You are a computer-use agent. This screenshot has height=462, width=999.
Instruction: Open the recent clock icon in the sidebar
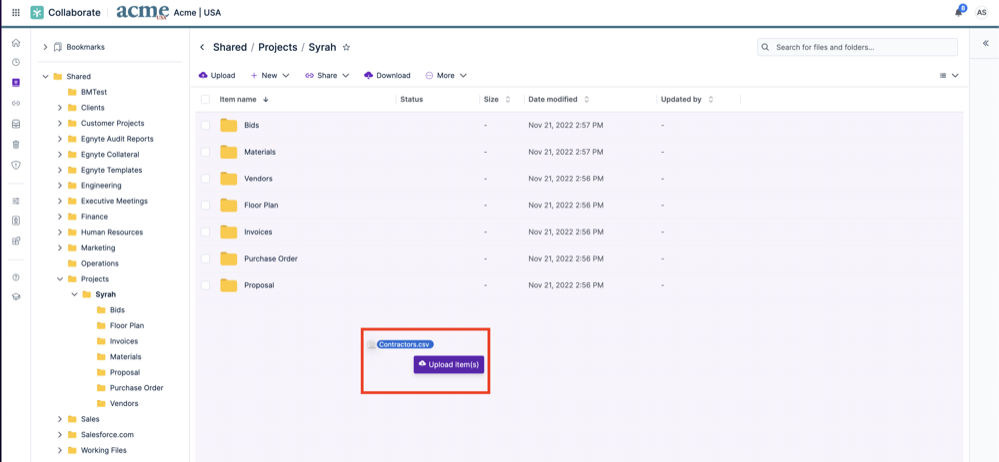[x=15, y=62]
